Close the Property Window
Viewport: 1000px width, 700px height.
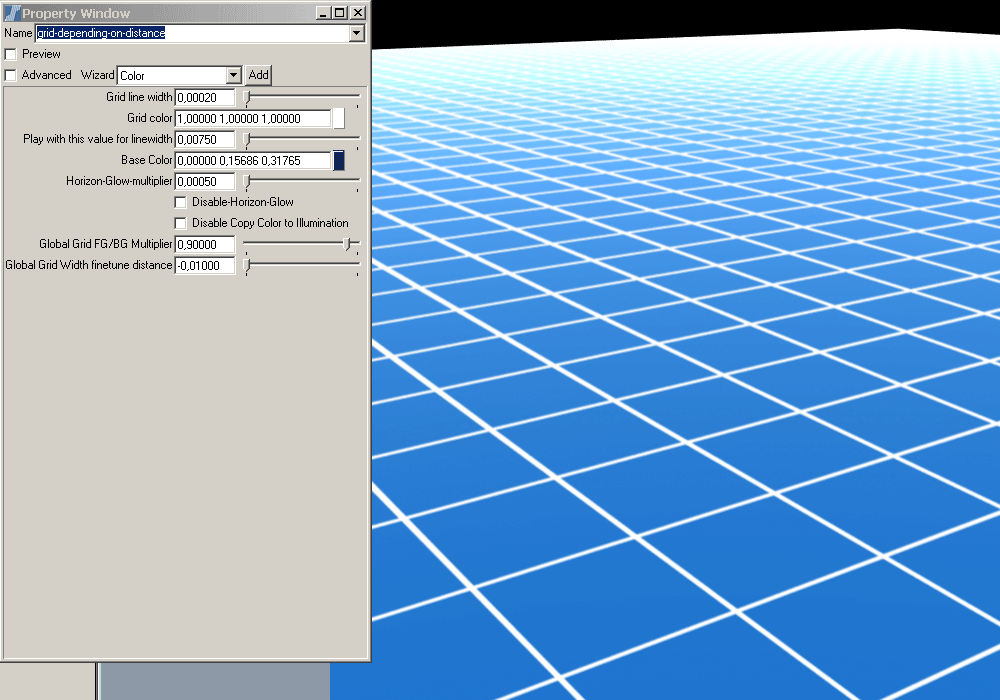tap(358, 13)
